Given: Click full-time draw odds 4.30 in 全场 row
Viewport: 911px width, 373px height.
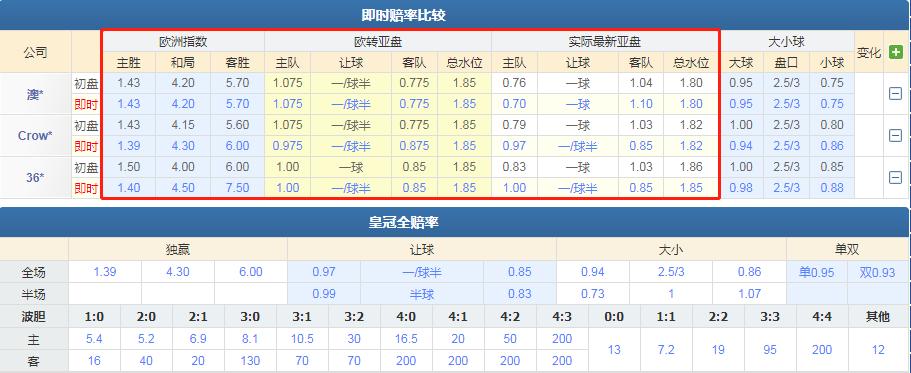Looking at the screenshot, I should (178, 272).
